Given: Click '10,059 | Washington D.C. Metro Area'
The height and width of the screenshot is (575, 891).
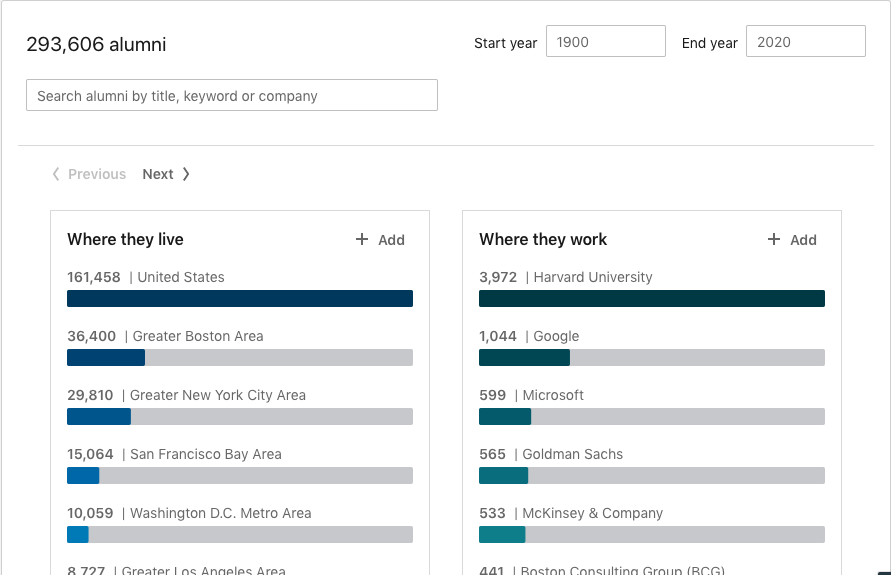Looking at the screenshot, I should click(189, 514).
